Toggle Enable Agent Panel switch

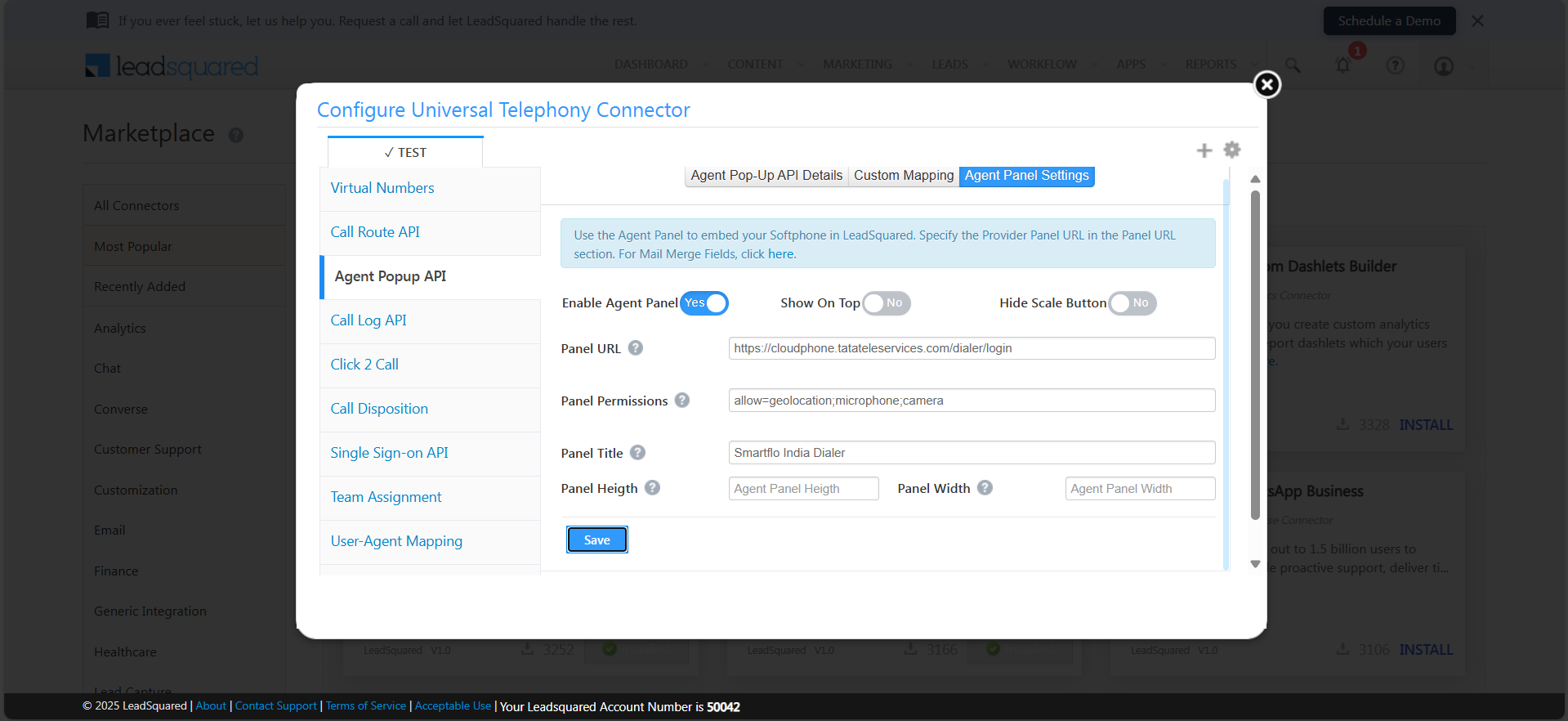pos(704,303)
